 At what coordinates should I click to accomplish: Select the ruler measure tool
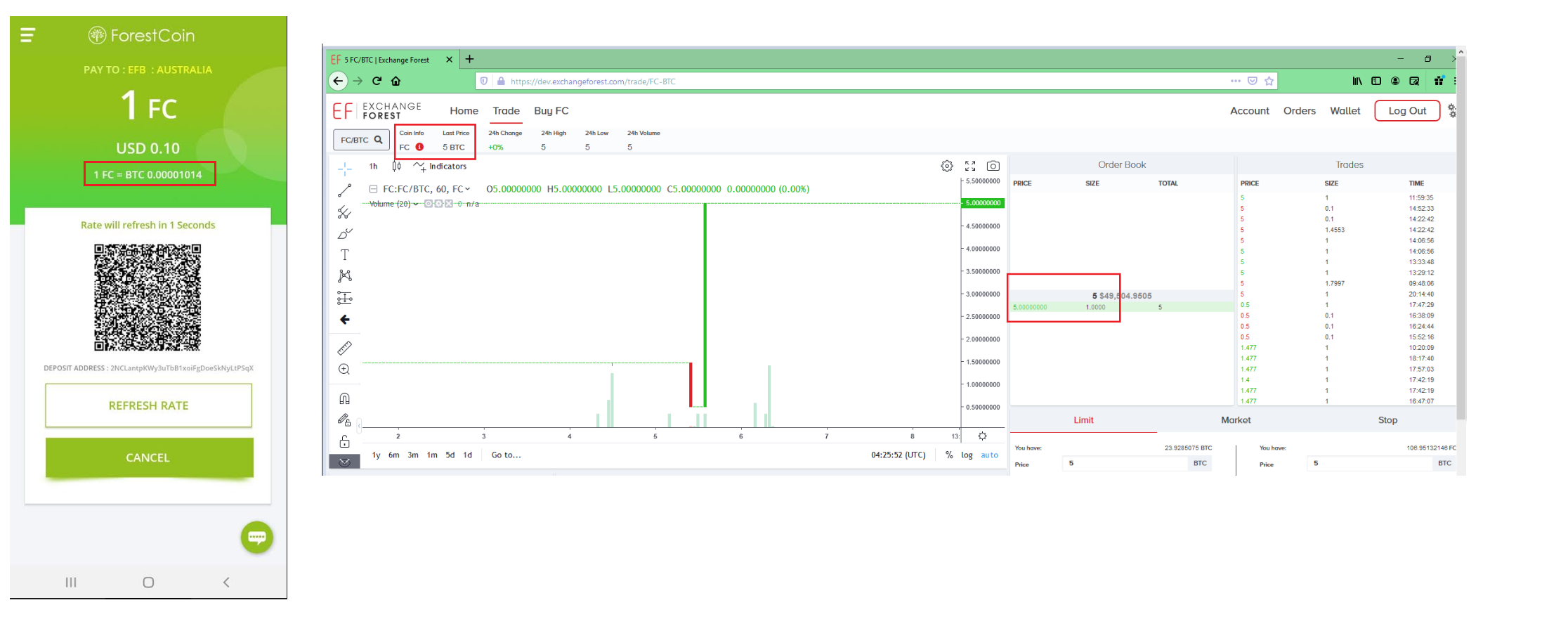[x=344, y=348]
